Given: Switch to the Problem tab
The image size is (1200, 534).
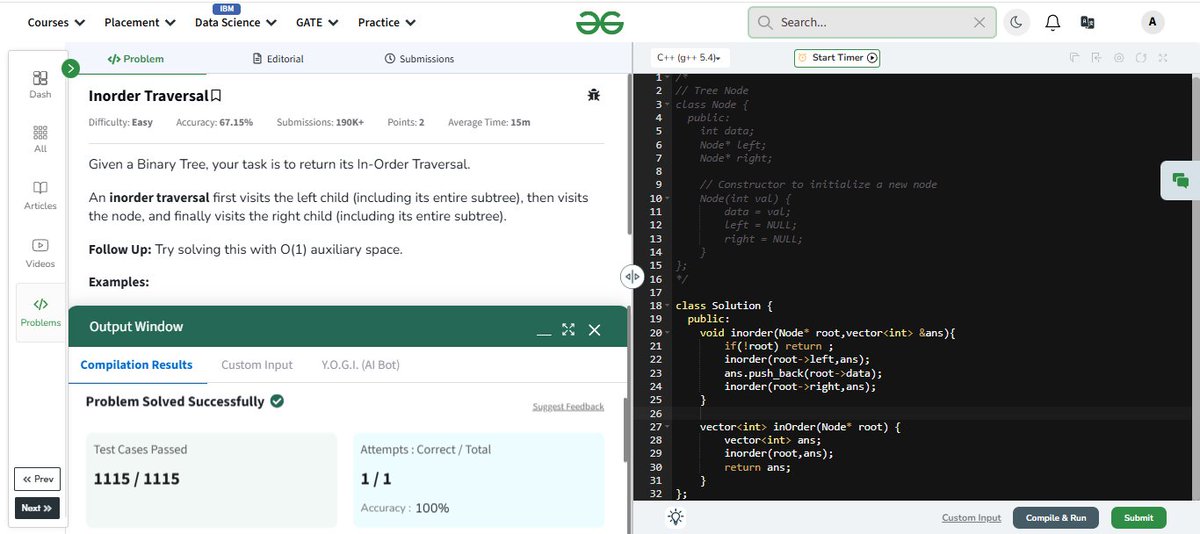Looking at the screenshot, I should coord(135,59).
